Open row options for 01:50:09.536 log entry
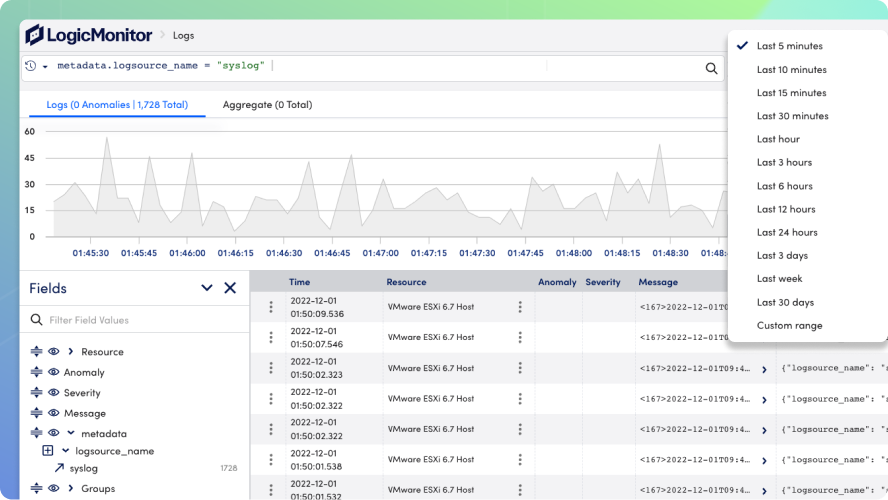The image size is (888, 500). click(x=271, y=307)
